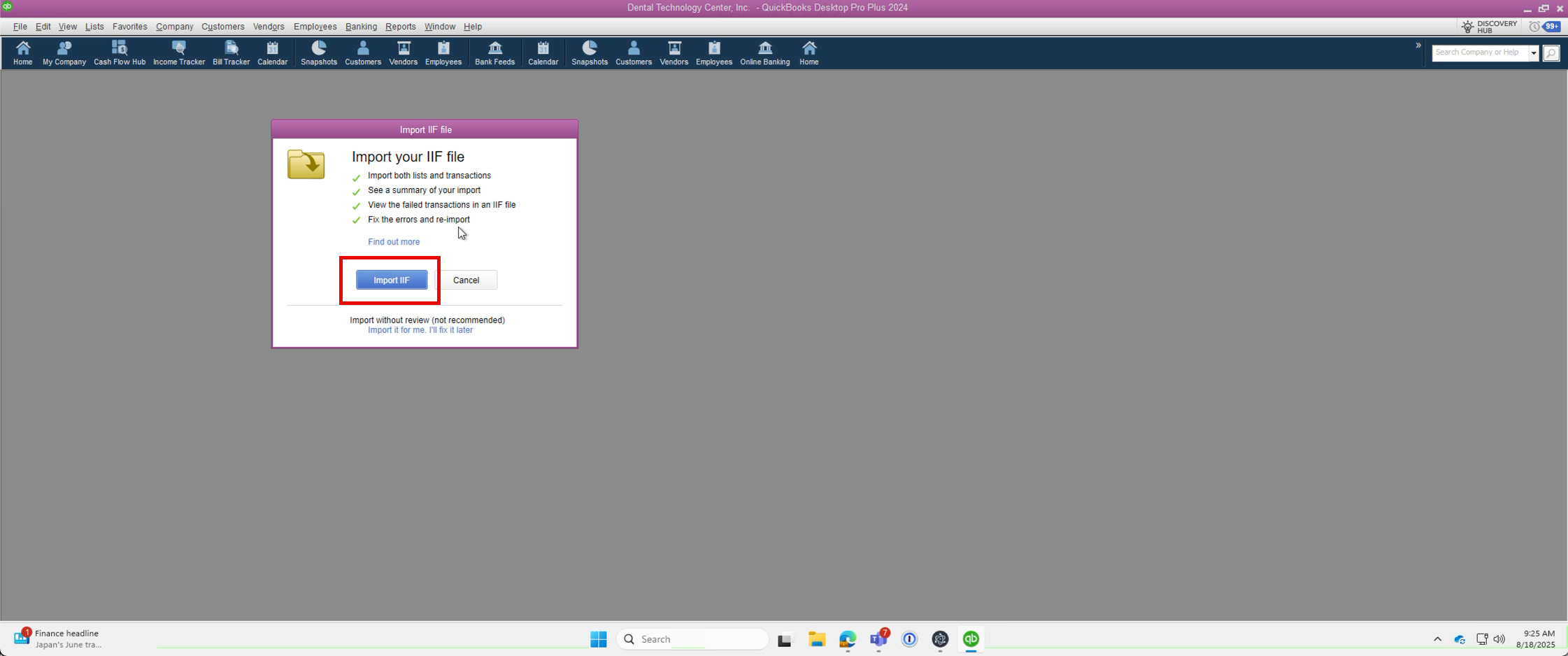Open the Discovery Hub lightbulb icon

(1468, 27)
